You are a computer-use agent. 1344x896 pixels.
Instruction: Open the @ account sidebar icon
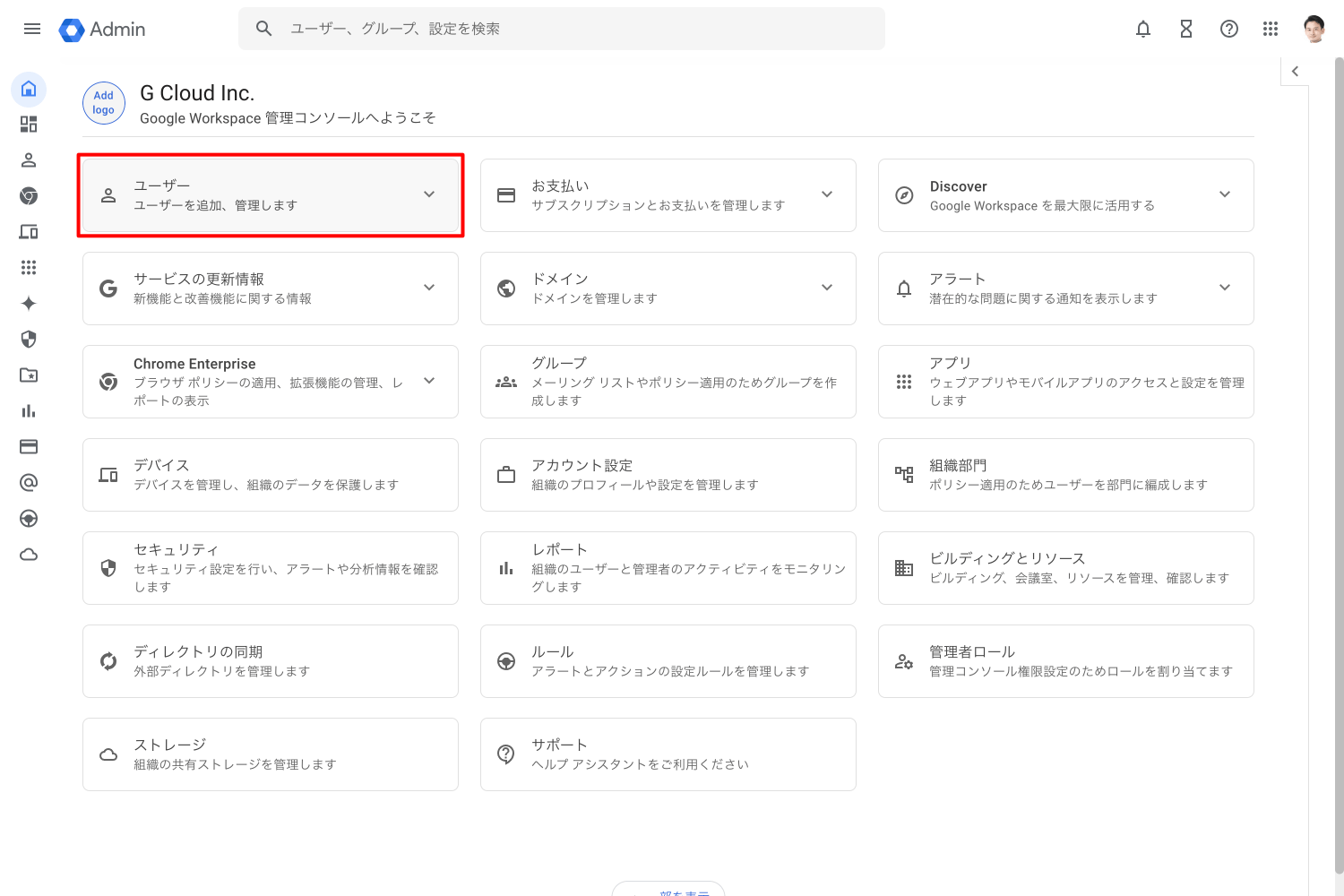pos(29,483)
